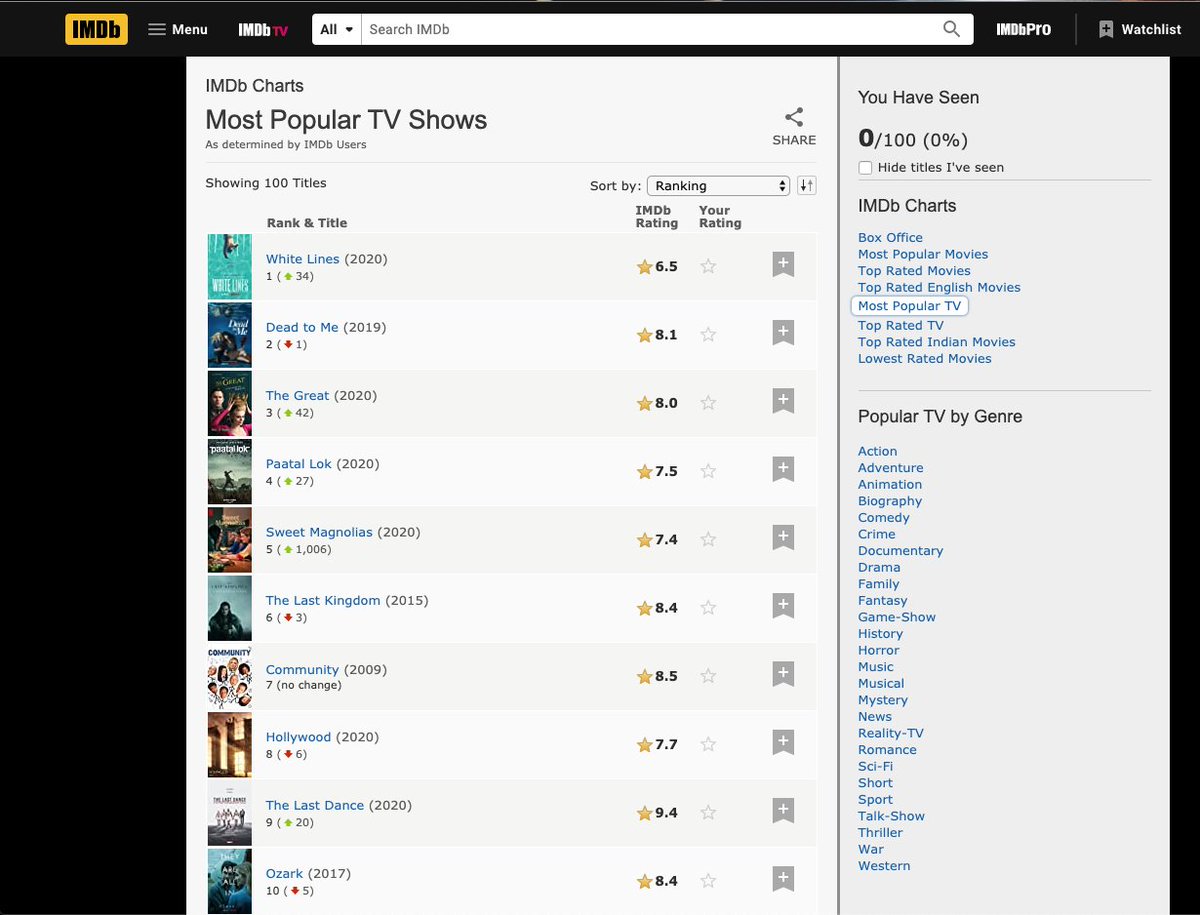Add Paatal Lok to watchlist

coord(783,469)
